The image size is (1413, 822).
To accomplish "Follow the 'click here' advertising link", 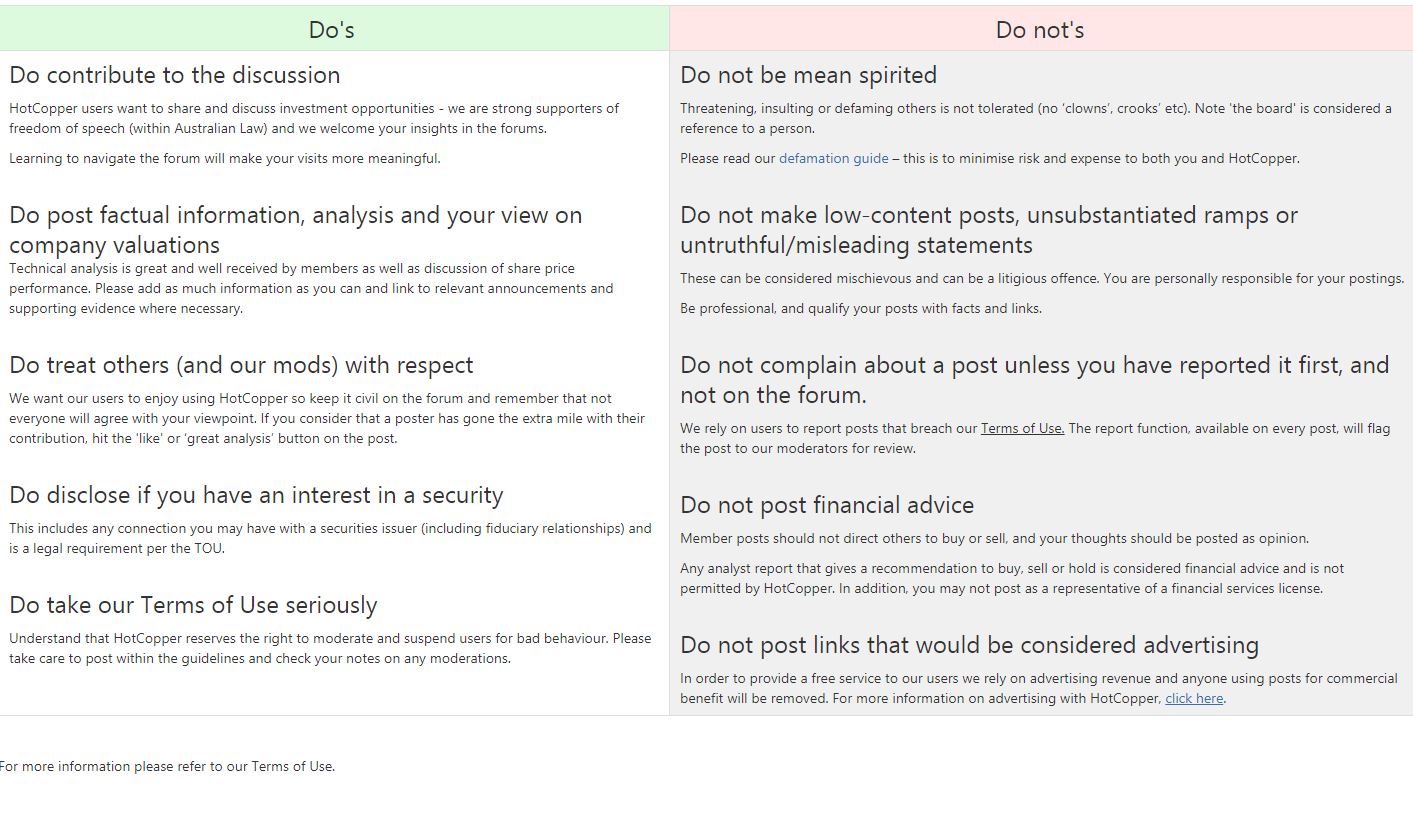I will tap(1194, 698).
